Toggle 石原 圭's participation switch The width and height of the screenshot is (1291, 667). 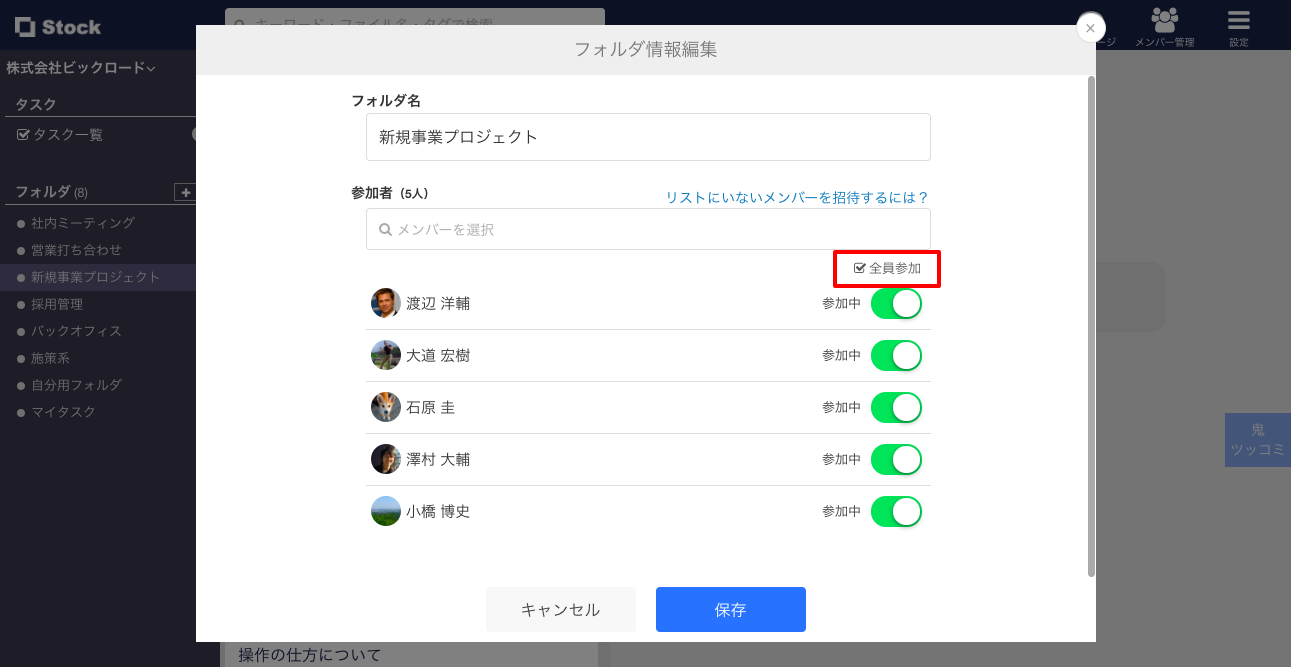tap(896, 407)
